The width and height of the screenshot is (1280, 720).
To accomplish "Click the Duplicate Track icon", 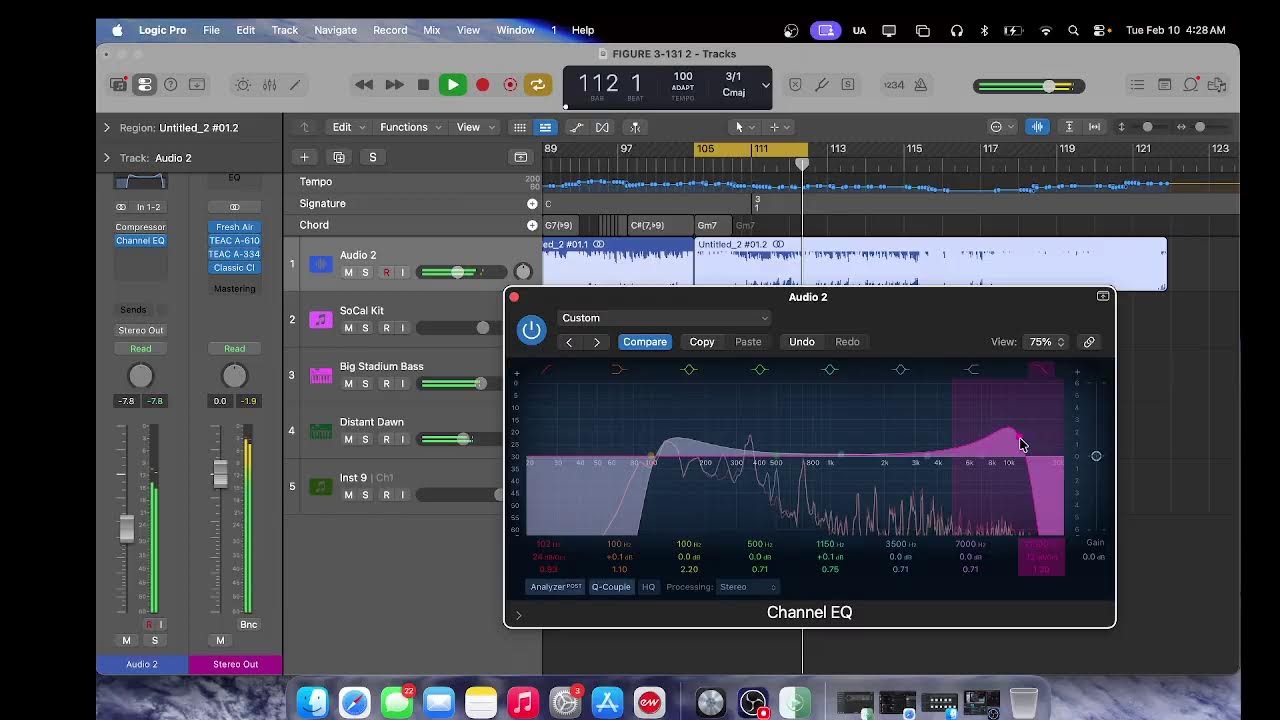I will [339, 157].
